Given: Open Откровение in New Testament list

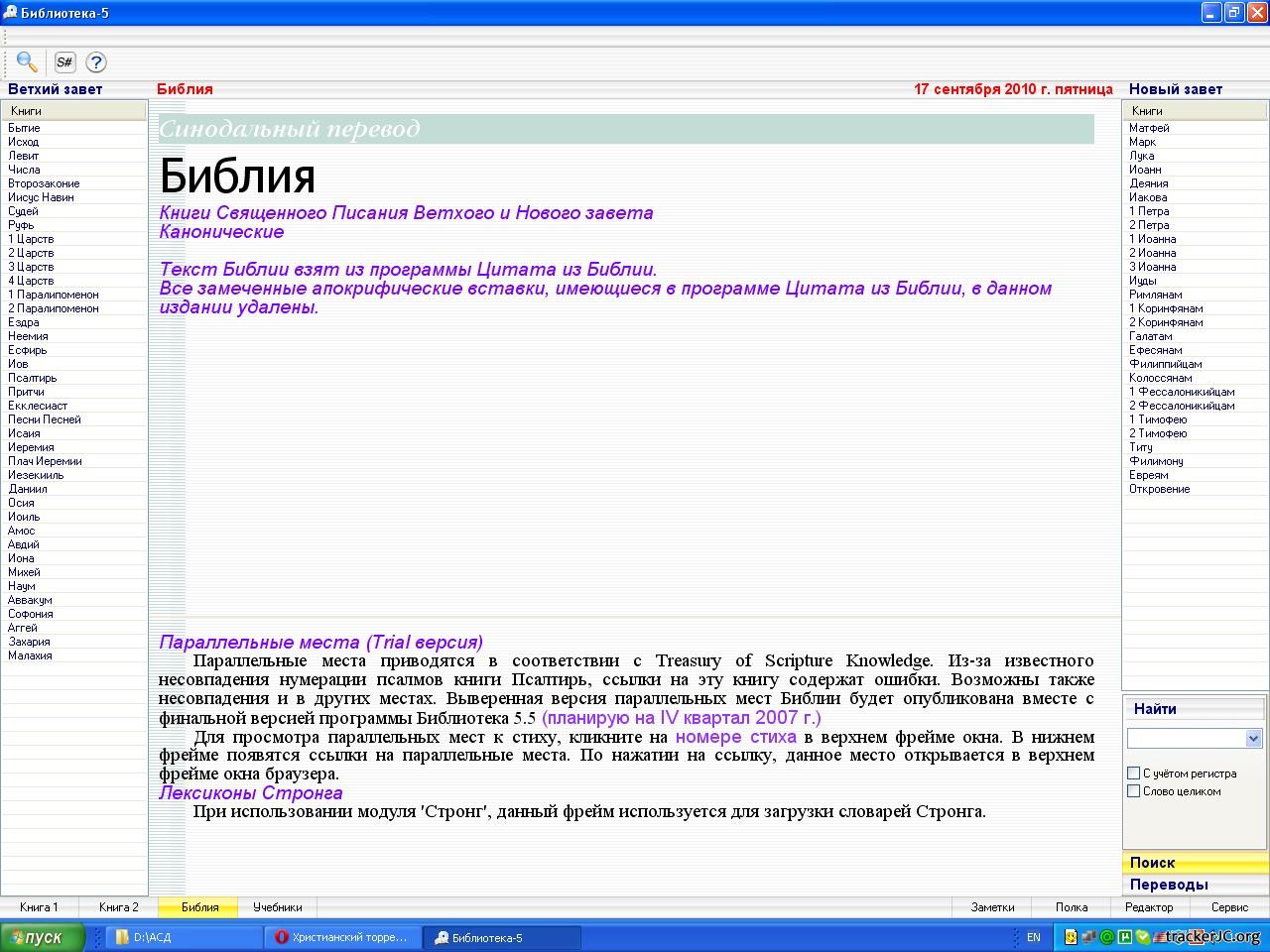Looking at the screenshot, I should (x=1159, y=489).
